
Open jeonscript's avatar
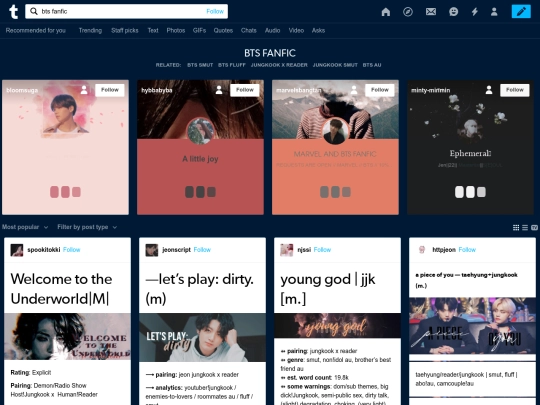152,250
